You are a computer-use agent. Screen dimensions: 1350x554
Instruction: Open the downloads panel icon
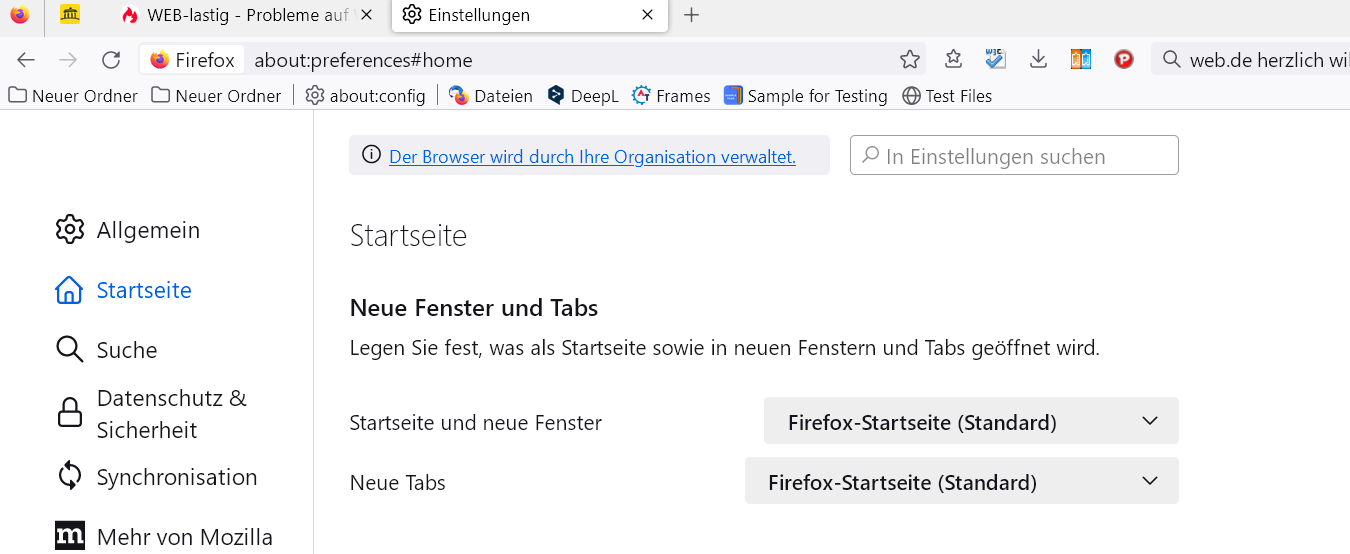click(x=1038, y=60)
